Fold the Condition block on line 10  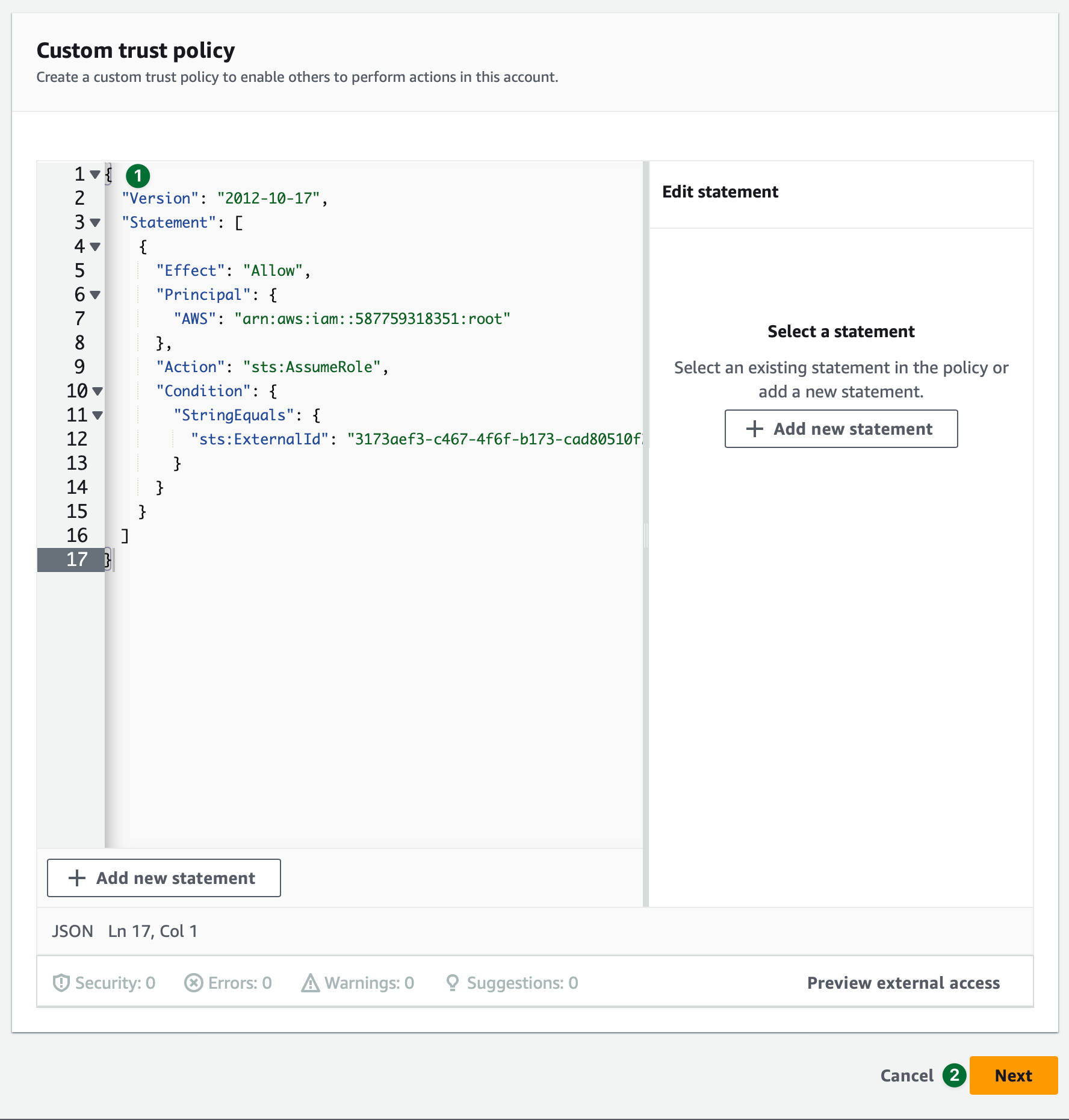coord(98,391)
